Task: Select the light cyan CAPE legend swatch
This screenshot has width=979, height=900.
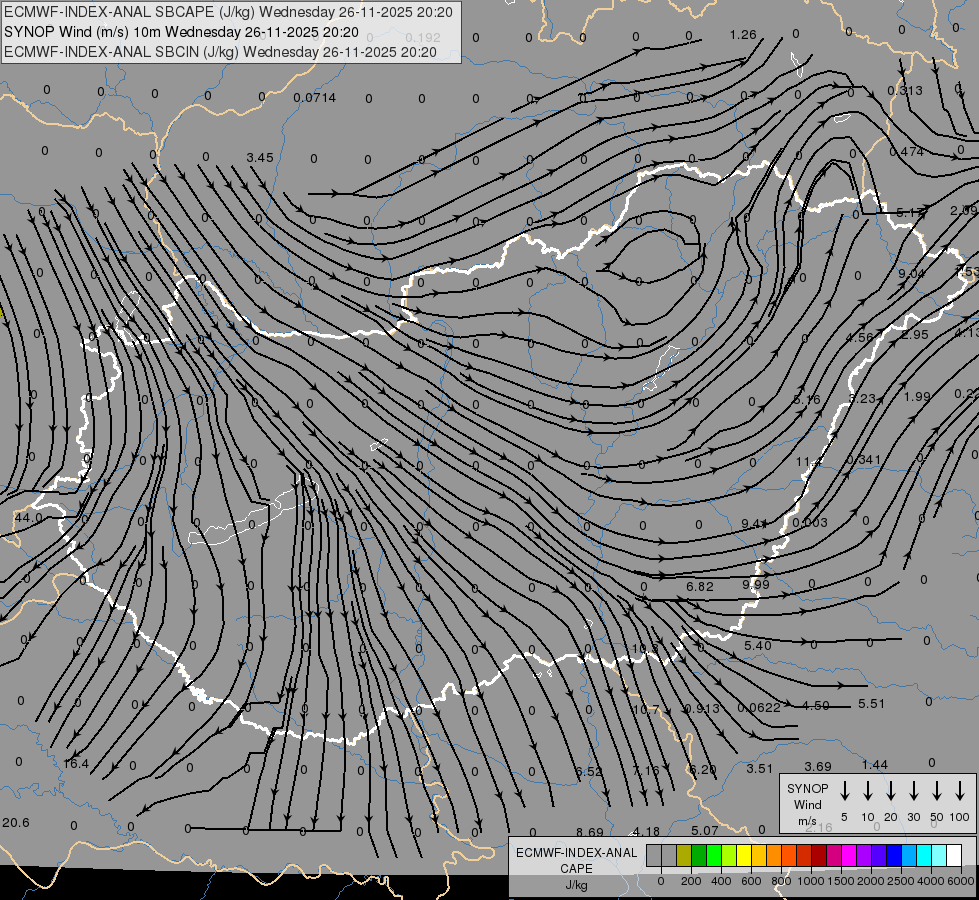Action: (938, 855)
